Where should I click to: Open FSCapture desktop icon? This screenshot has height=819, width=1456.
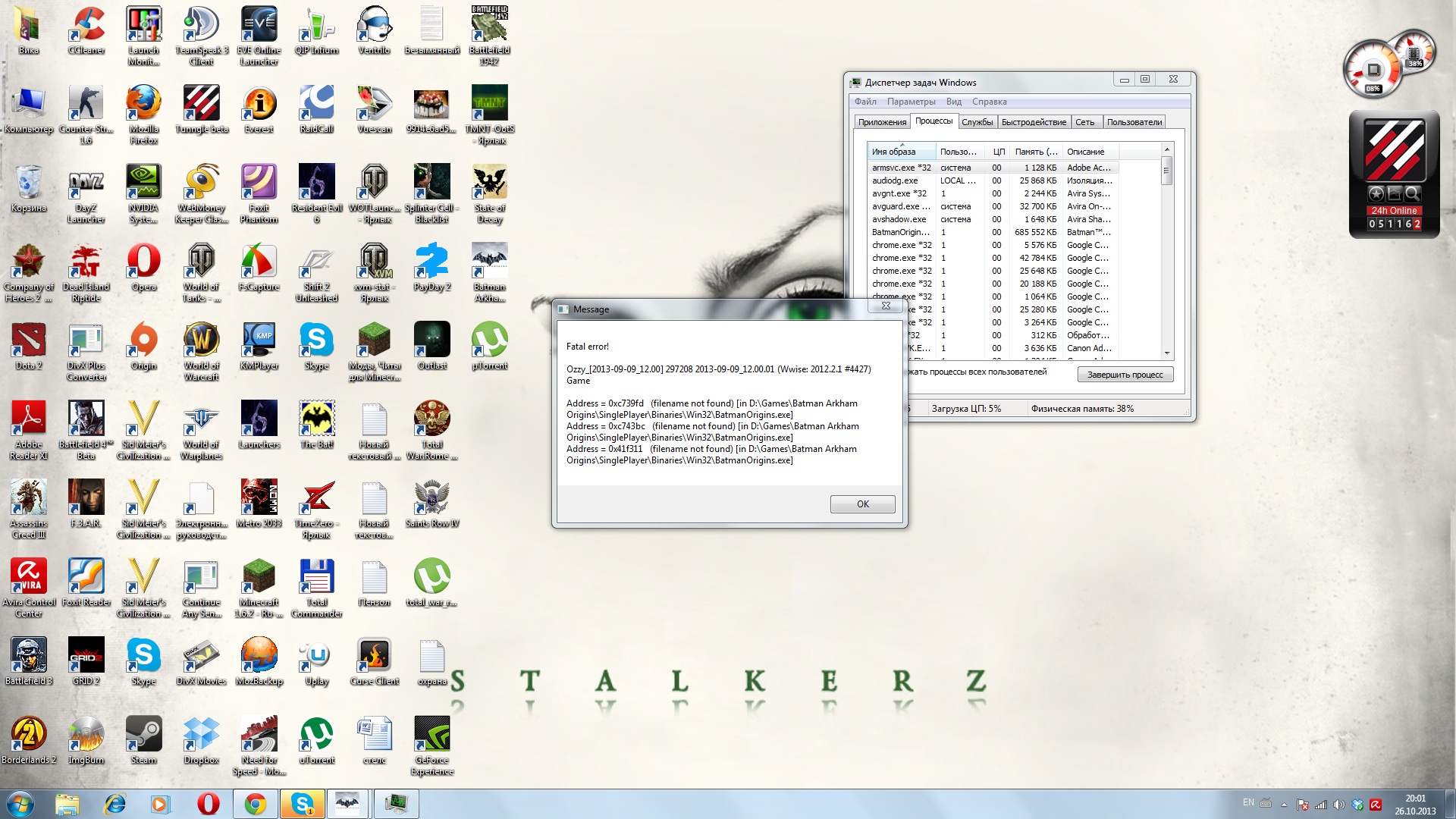pos(259,267)
